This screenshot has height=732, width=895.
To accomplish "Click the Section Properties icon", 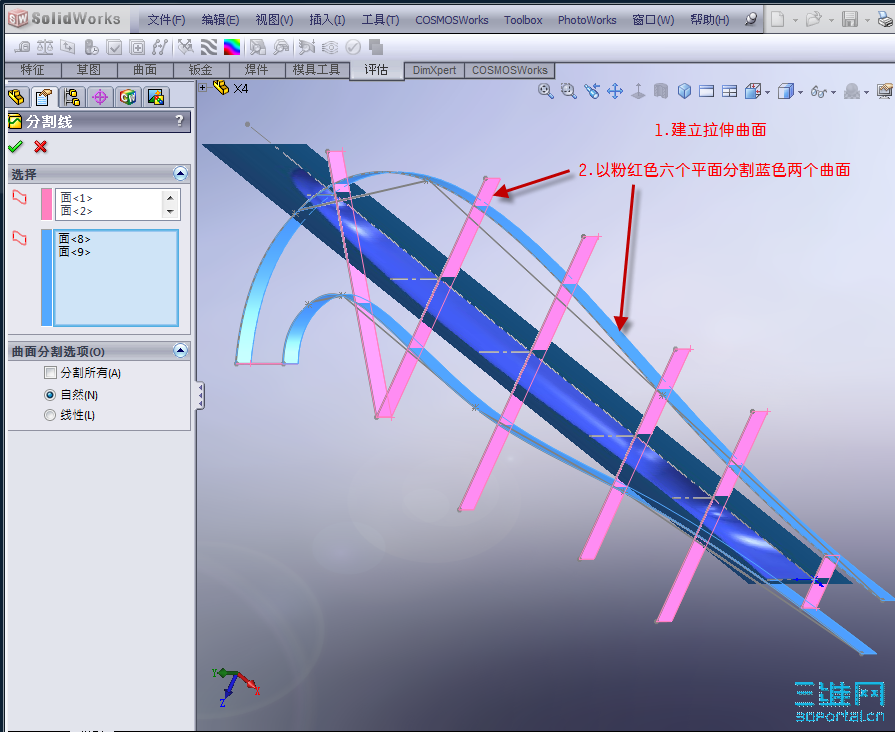I will tap(68, 47).
